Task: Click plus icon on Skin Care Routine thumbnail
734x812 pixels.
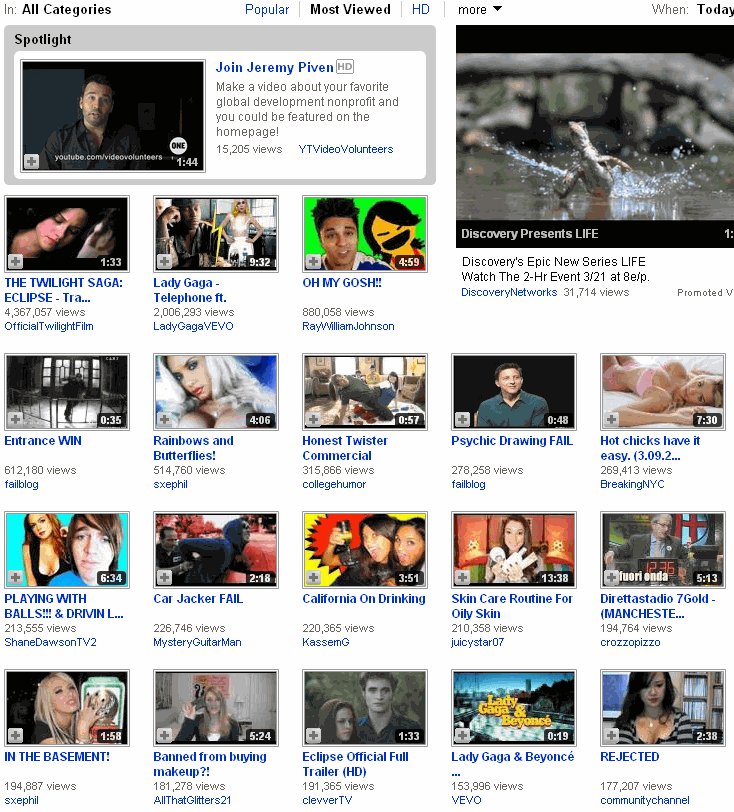Action: pos(463,577)
